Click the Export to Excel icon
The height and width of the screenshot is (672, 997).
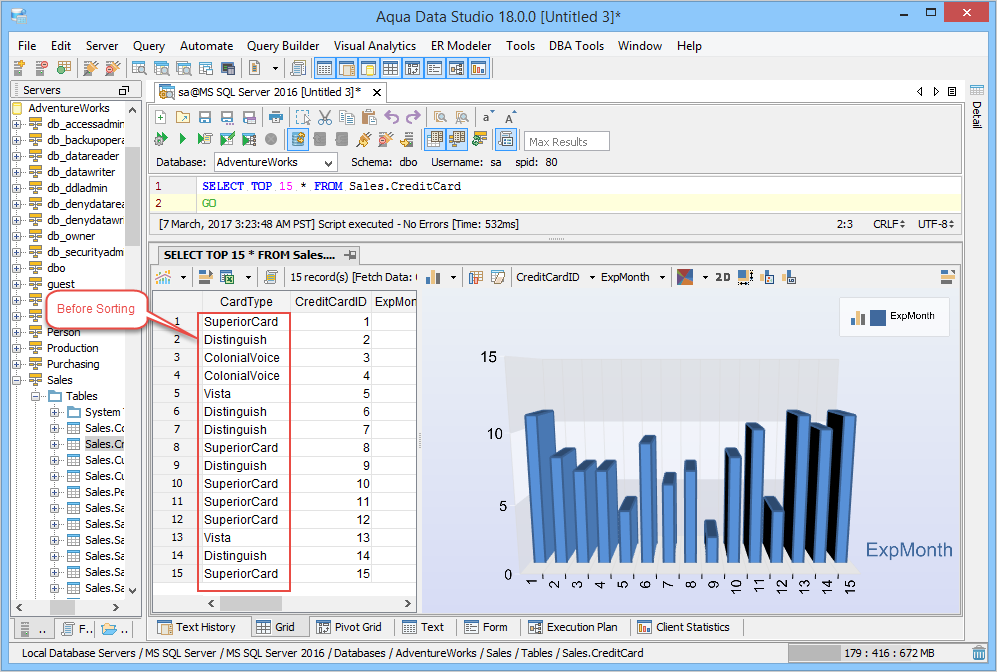click(x=227, y=277)
